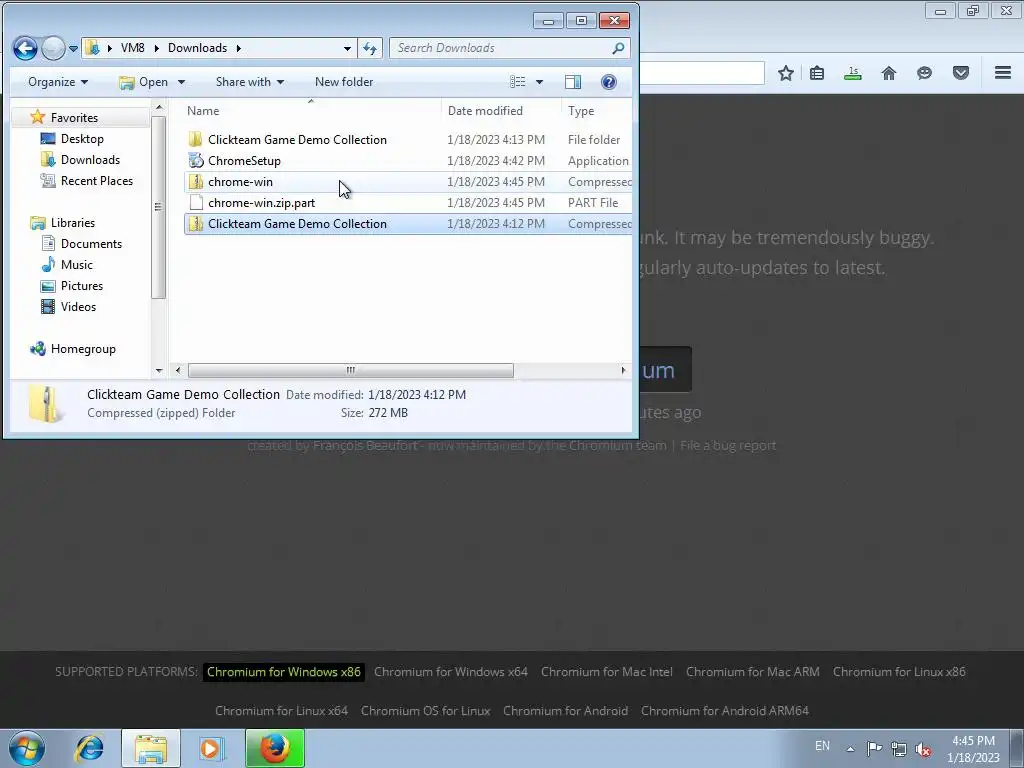The height and width of the screenshot is (768, 1024).
Task: Open the Pocket icon in Firefox
Action: [961, 73]
